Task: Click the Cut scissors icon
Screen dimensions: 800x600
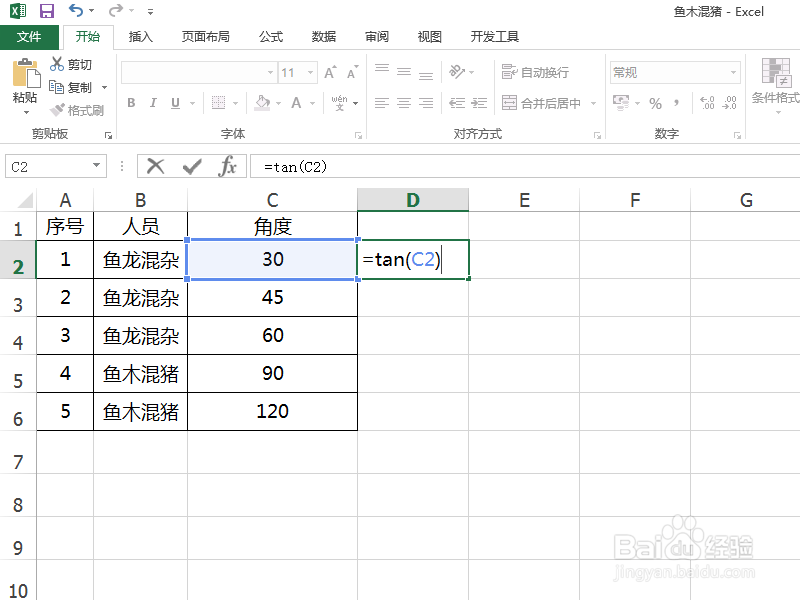Action: point(56,64)
